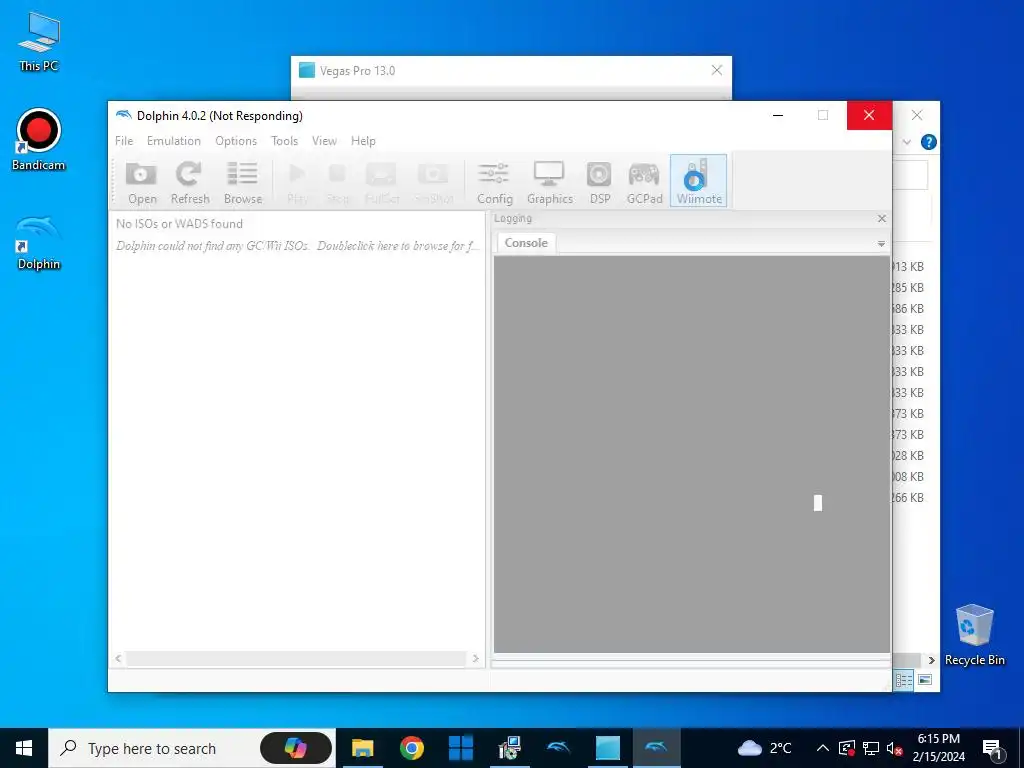Screen dimensions: 1024x768
Task: Open Copilot from the taskbar search box
Action: tap(295, 748)
